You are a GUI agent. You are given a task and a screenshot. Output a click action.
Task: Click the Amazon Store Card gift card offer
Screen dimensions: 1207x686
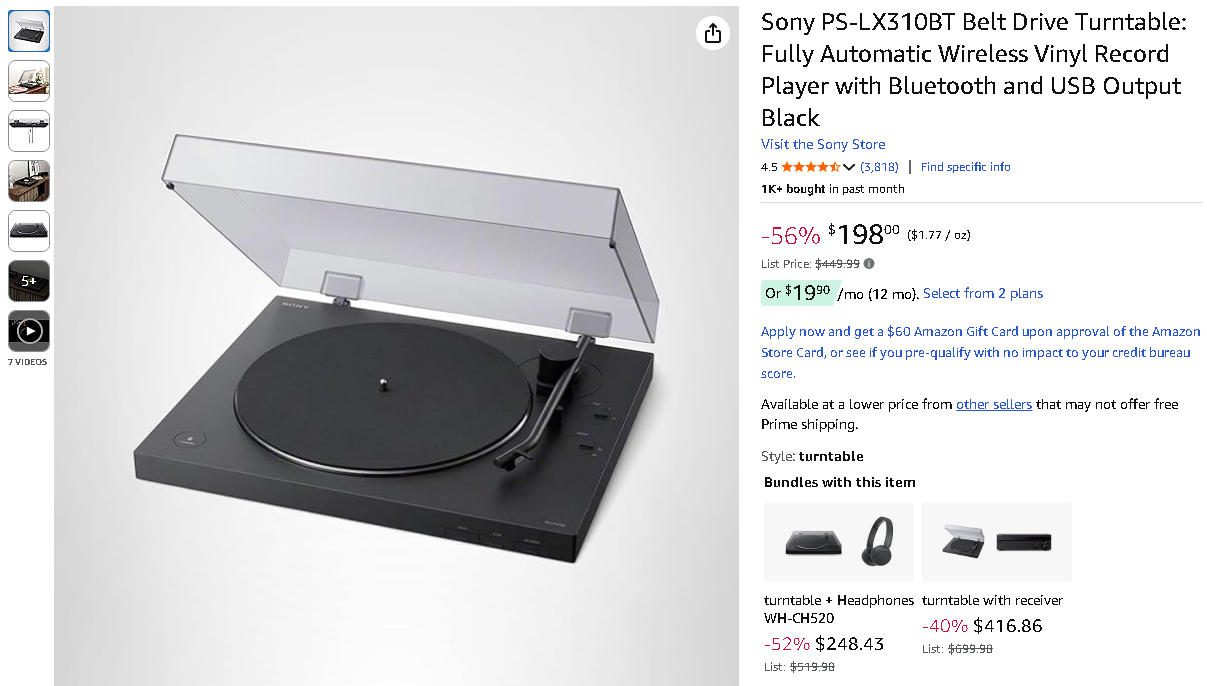[x=980, y=352]
